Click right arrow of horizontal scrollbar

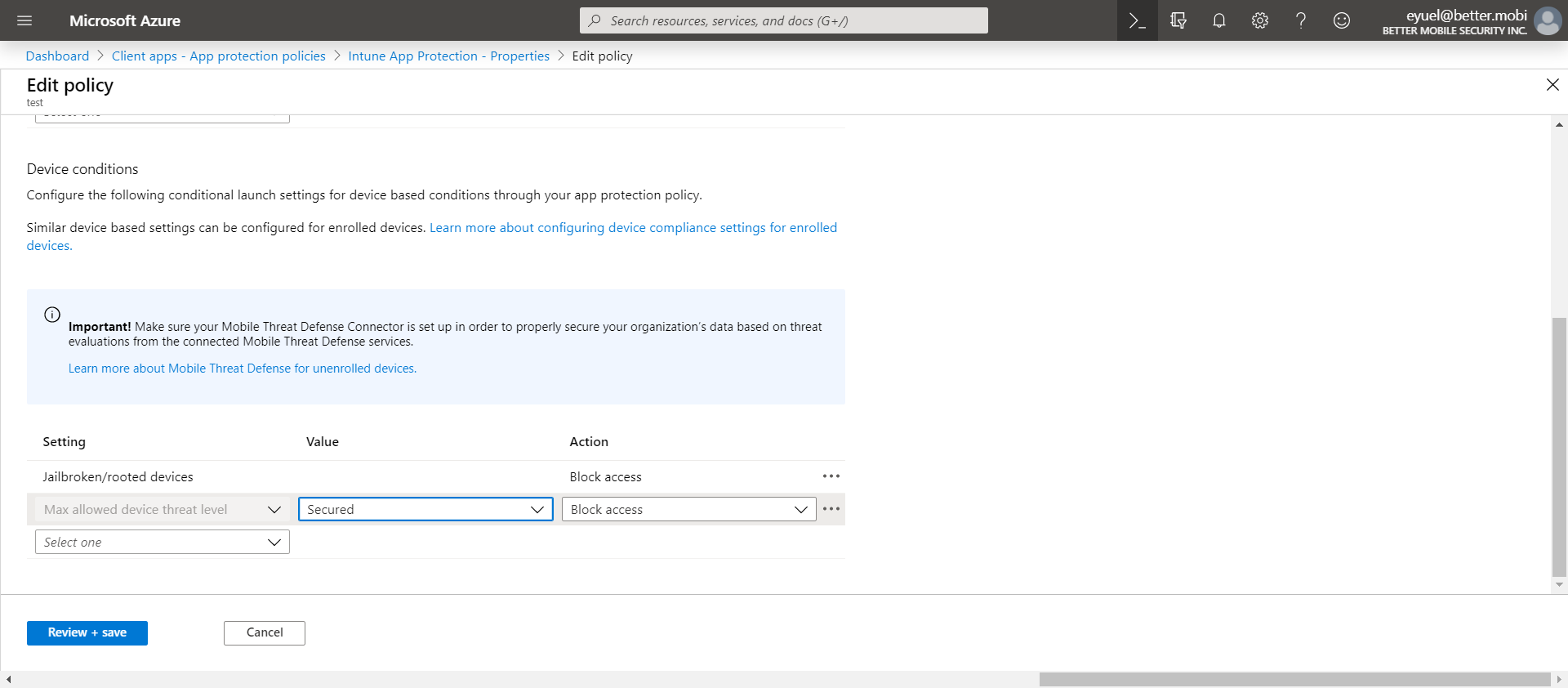click(1559, 679)
